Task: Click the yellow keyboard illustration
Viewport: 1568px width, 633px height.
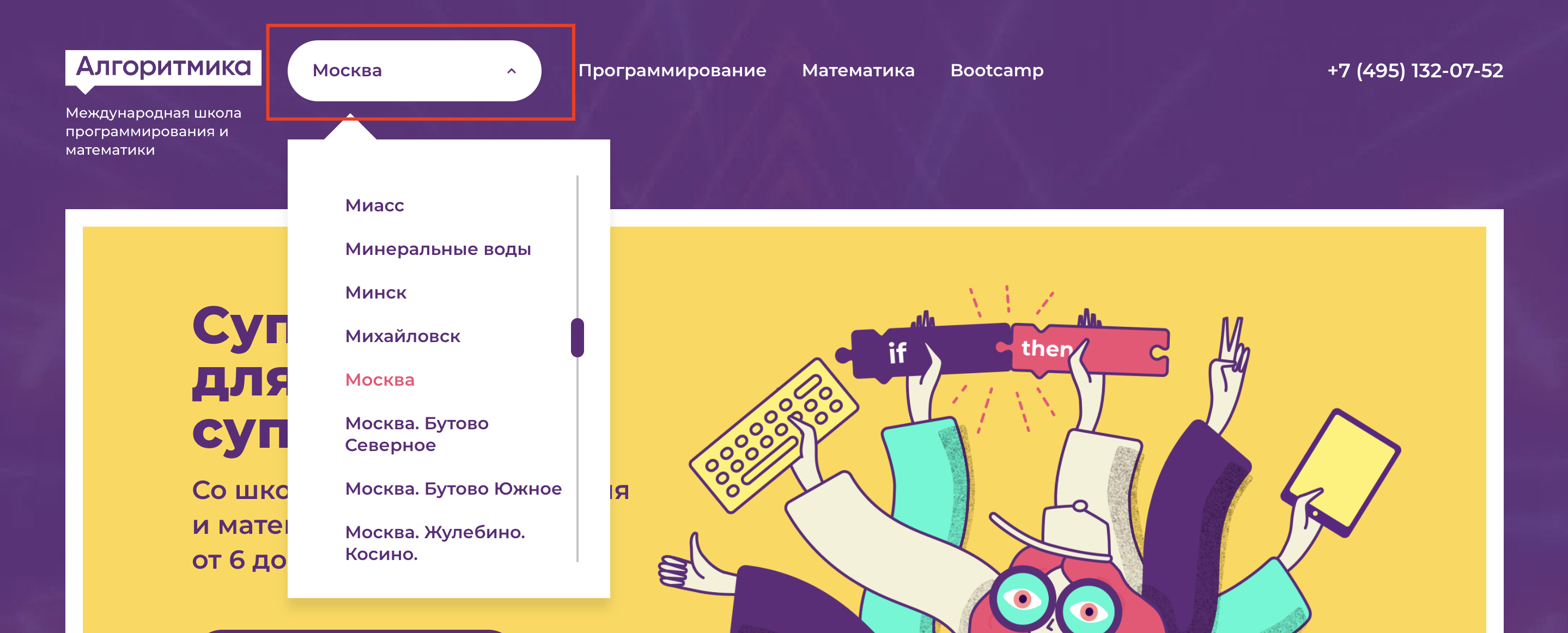Action: point(773,435)
